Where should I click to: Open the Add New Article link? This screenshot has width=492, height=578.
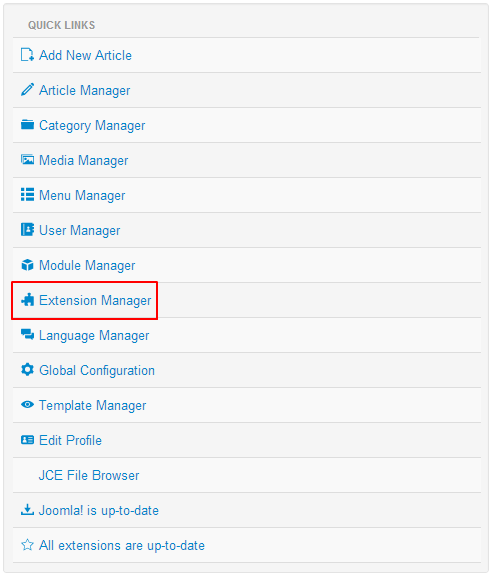point(86,55)
